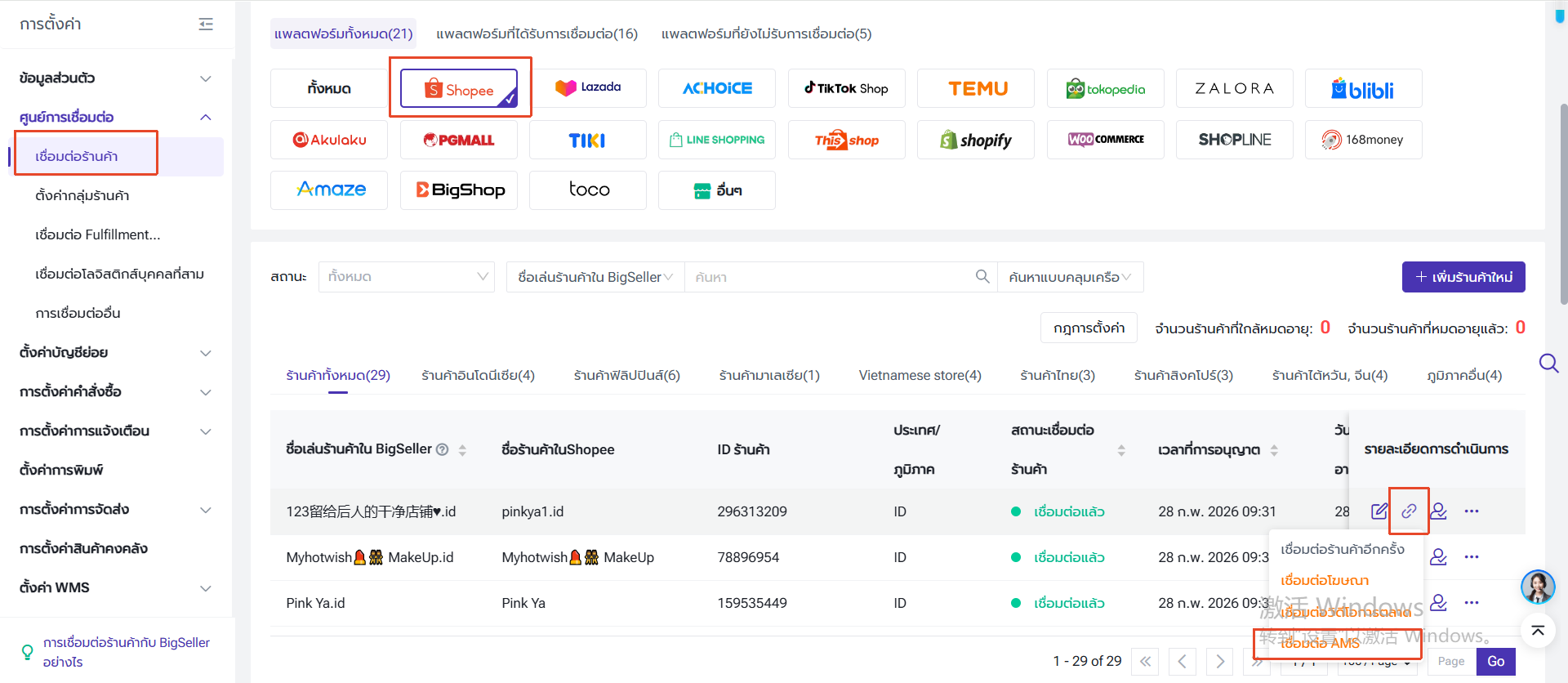The height and width of the screenshot is (683, 1568).
Task: Click the กฎการตั้งค่า button
Action: pos(1089,328)
